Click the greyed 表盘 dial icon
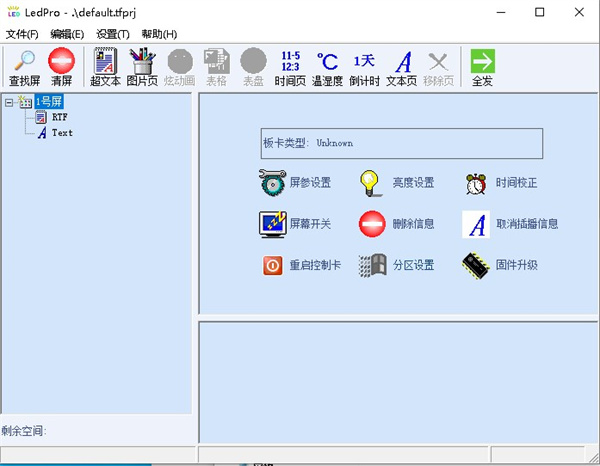The image size is (600, 466). [253, 61]
